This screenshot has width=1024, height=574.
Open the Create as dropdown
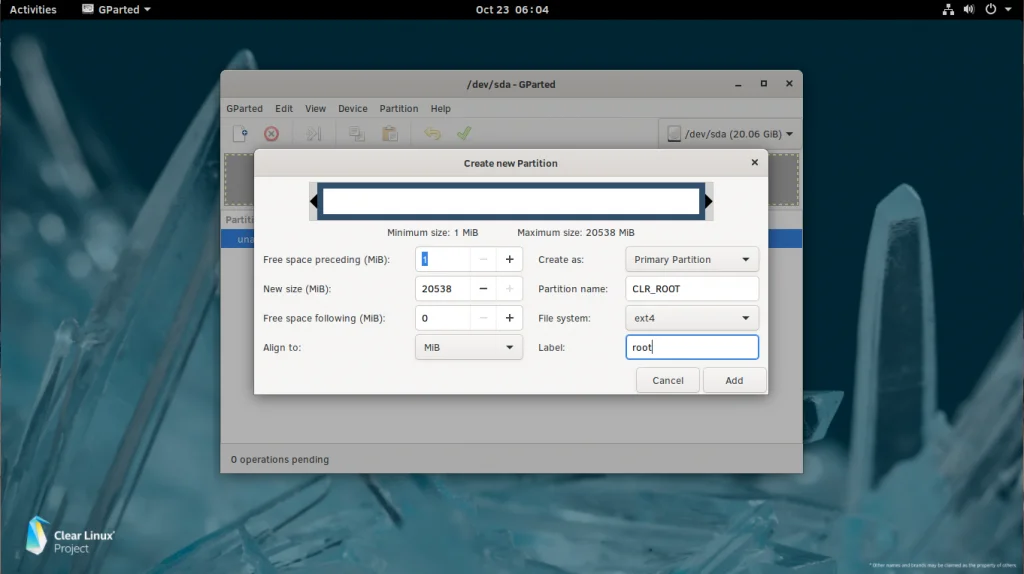pos(691,260)
